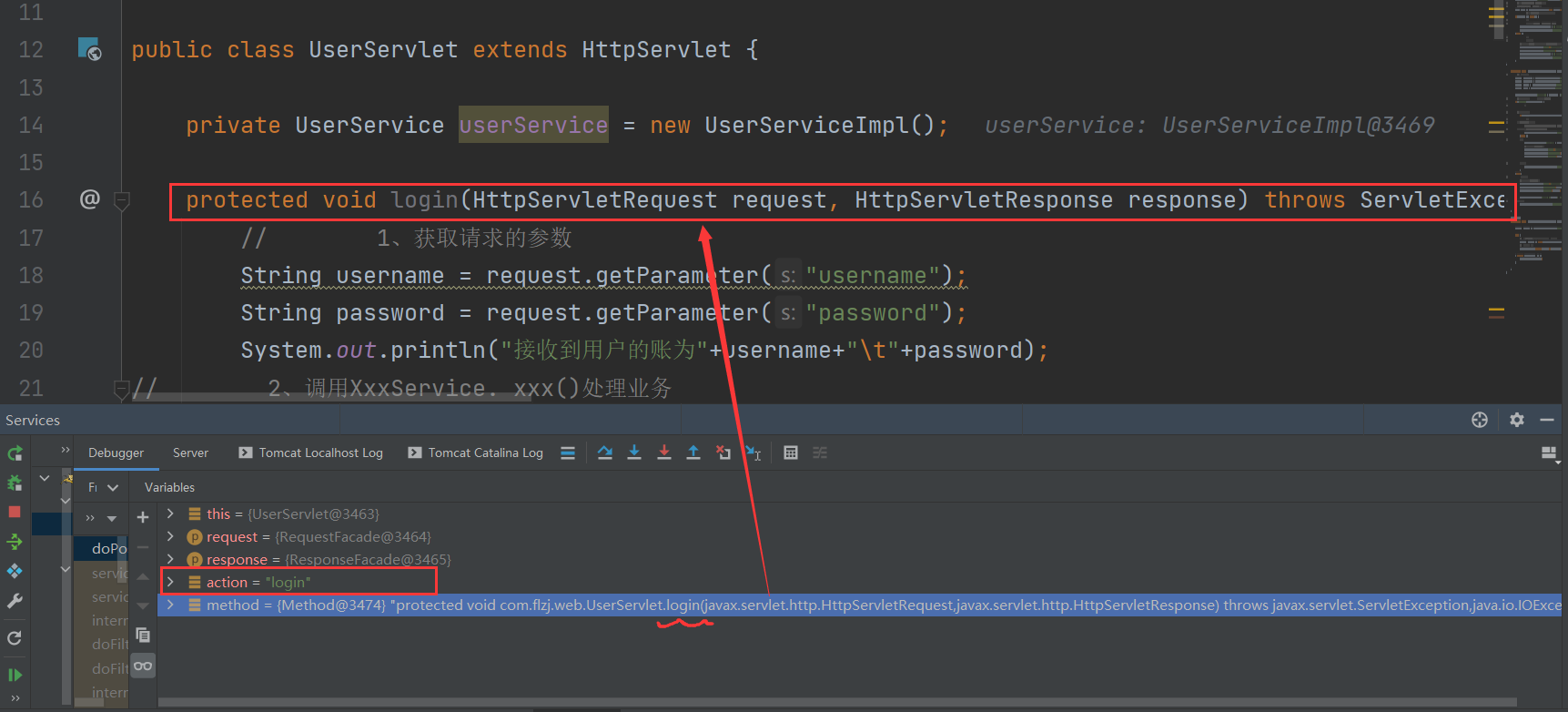Click Show Execution Point icon

pos(568,453)
